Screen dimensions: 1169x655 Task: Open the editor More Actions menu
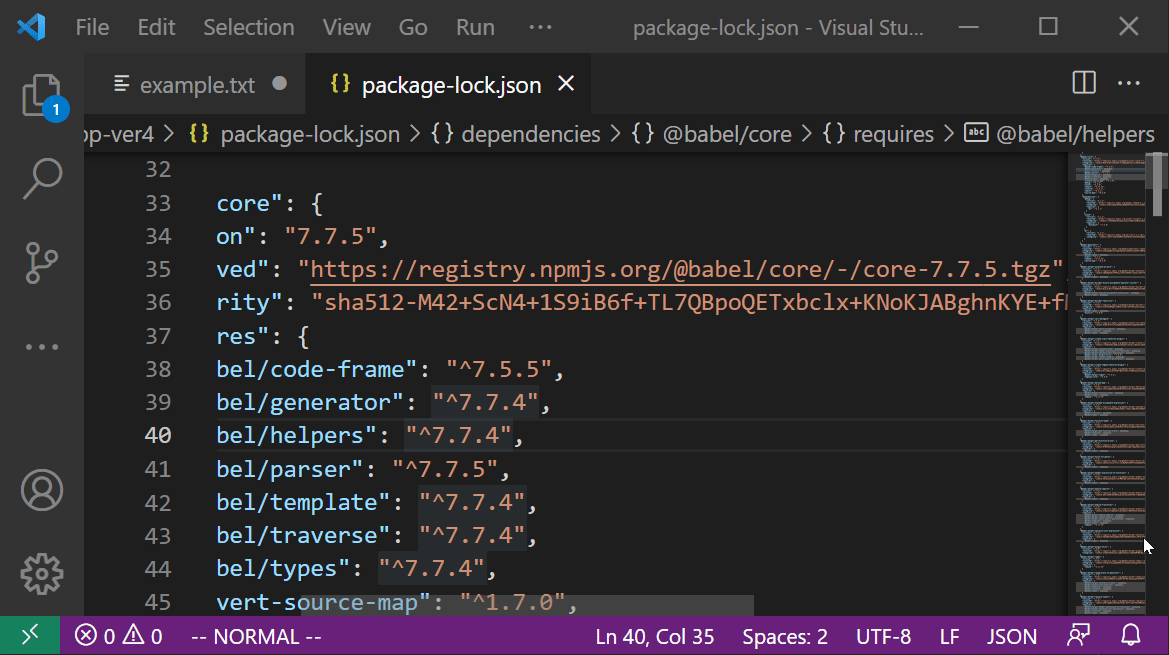(x=1129, y=83)
